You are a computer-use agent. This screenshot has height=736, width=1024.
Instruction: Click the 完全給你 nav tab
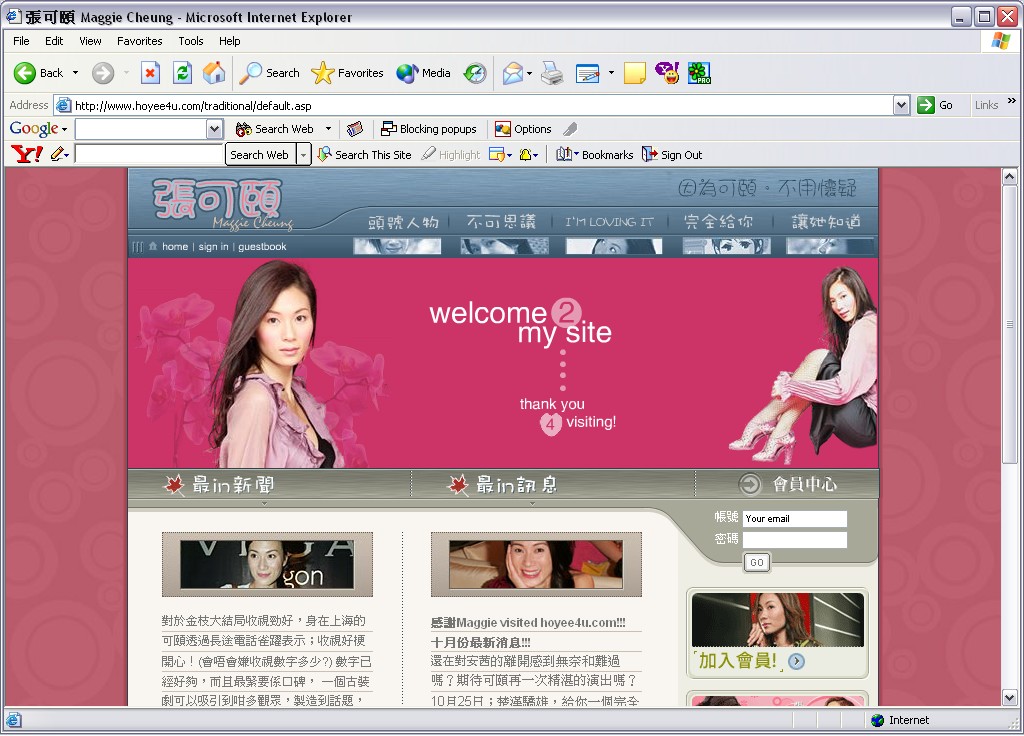pyautogui.click(x=718, y=222)
